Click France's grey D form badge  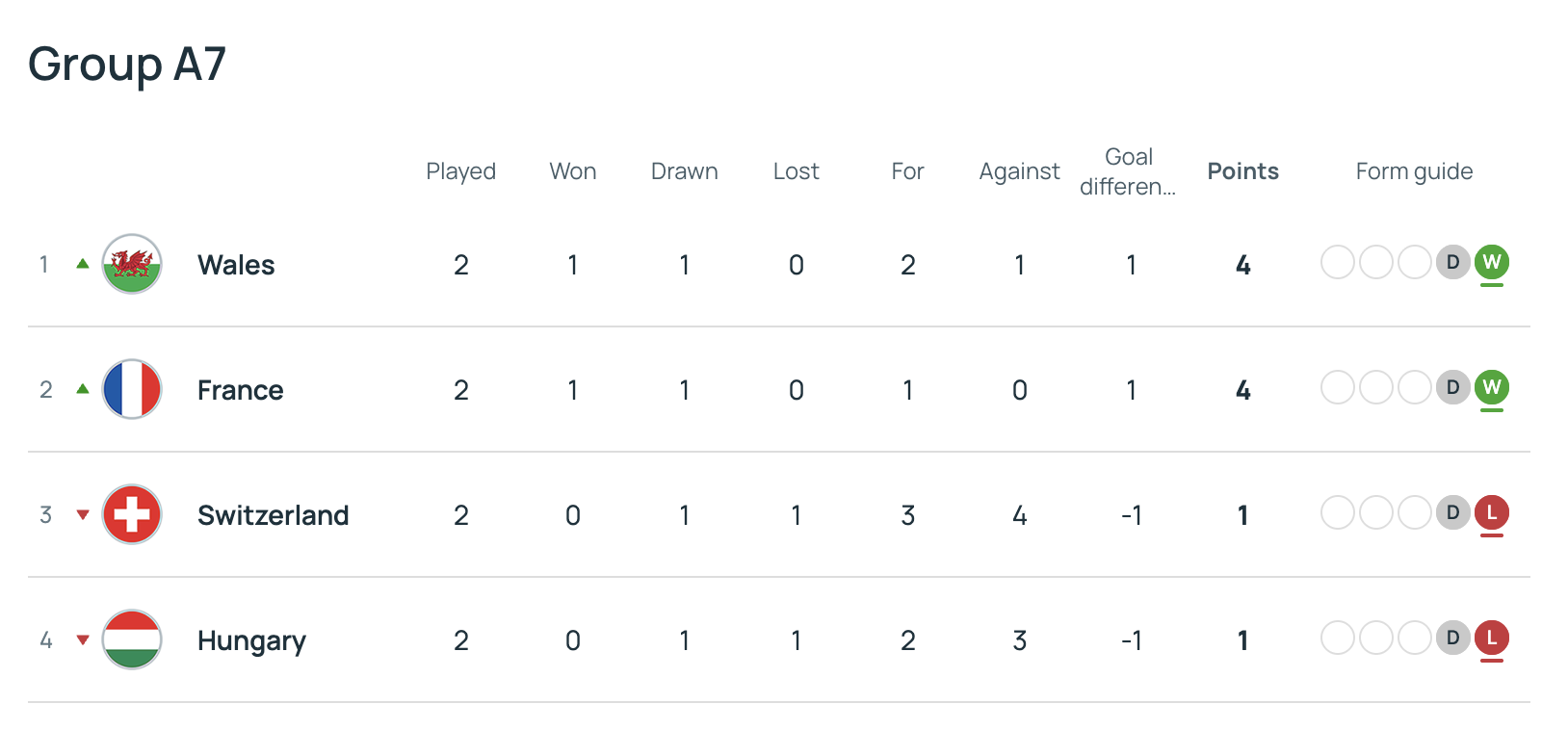[x=1452, y=387]
